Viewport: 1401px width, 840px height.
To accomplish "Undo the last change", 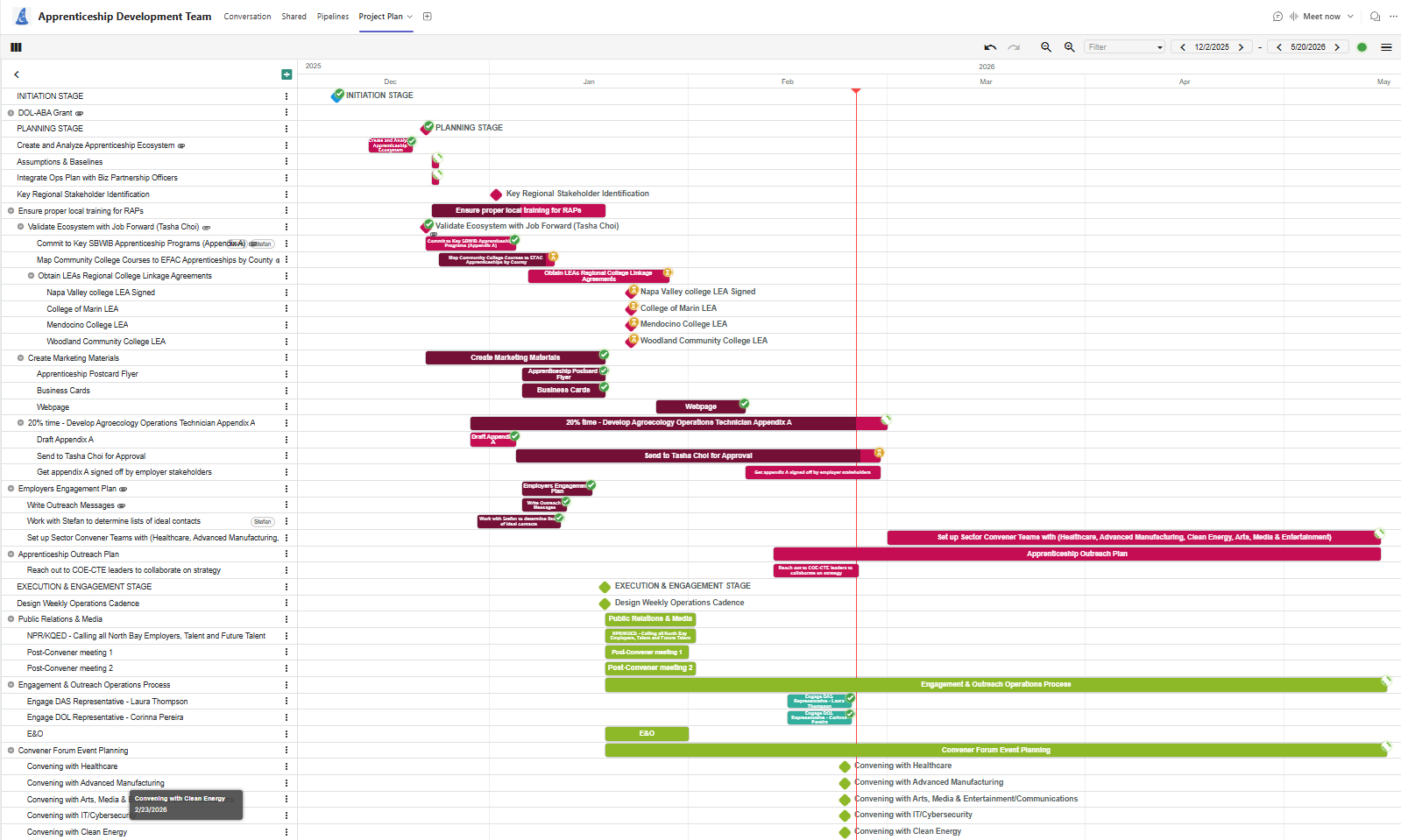I will coord(990,47).
